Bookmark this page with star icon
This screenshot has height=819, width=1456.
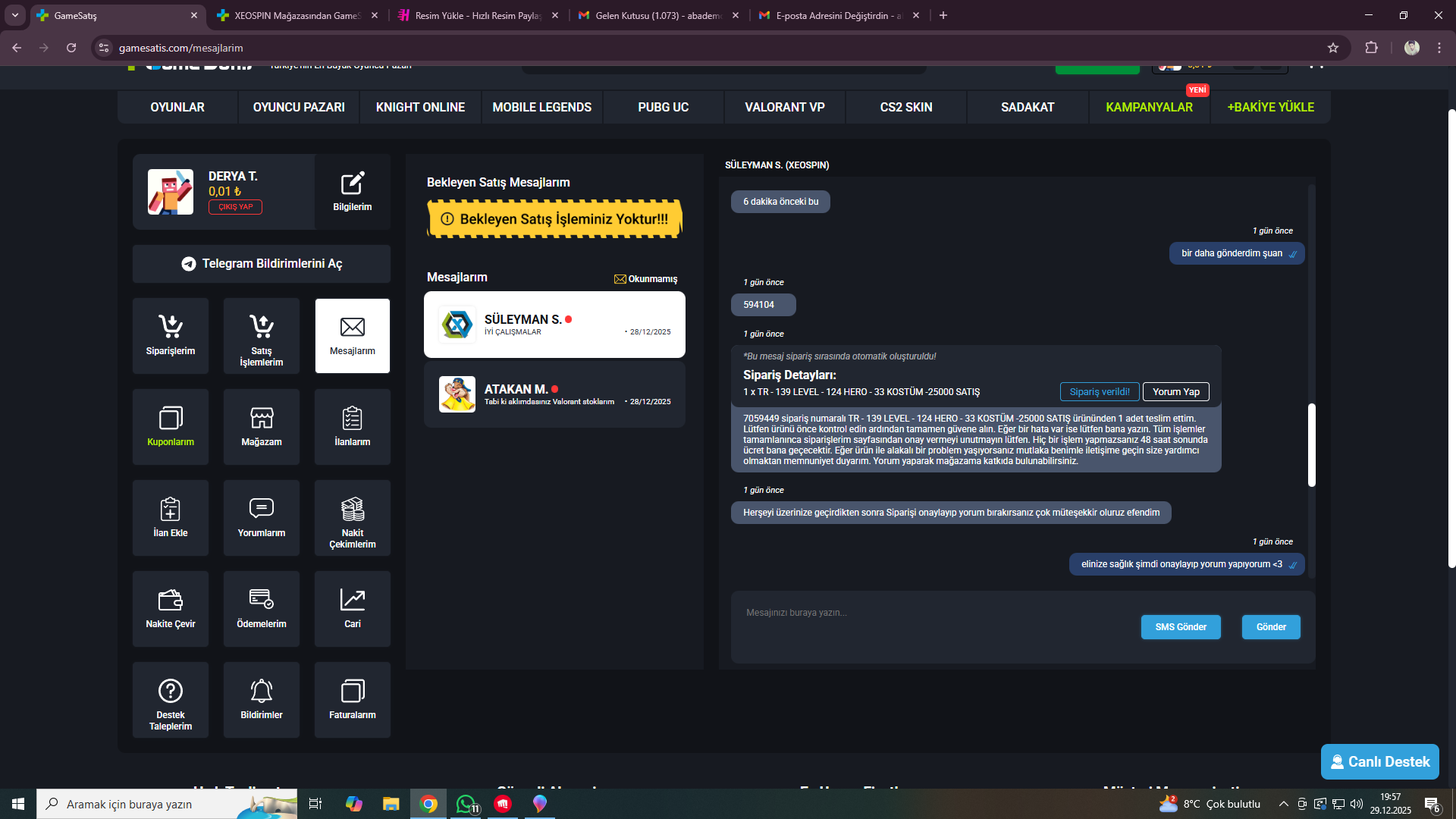coord(1333,48)
